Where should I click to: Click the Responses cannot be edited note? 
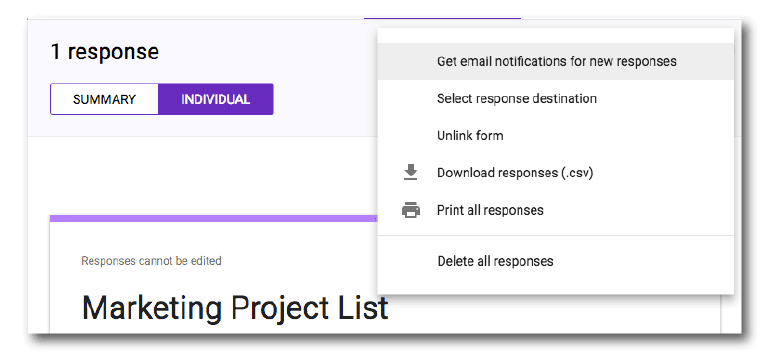pyautogui.click(x=151, y=261)
